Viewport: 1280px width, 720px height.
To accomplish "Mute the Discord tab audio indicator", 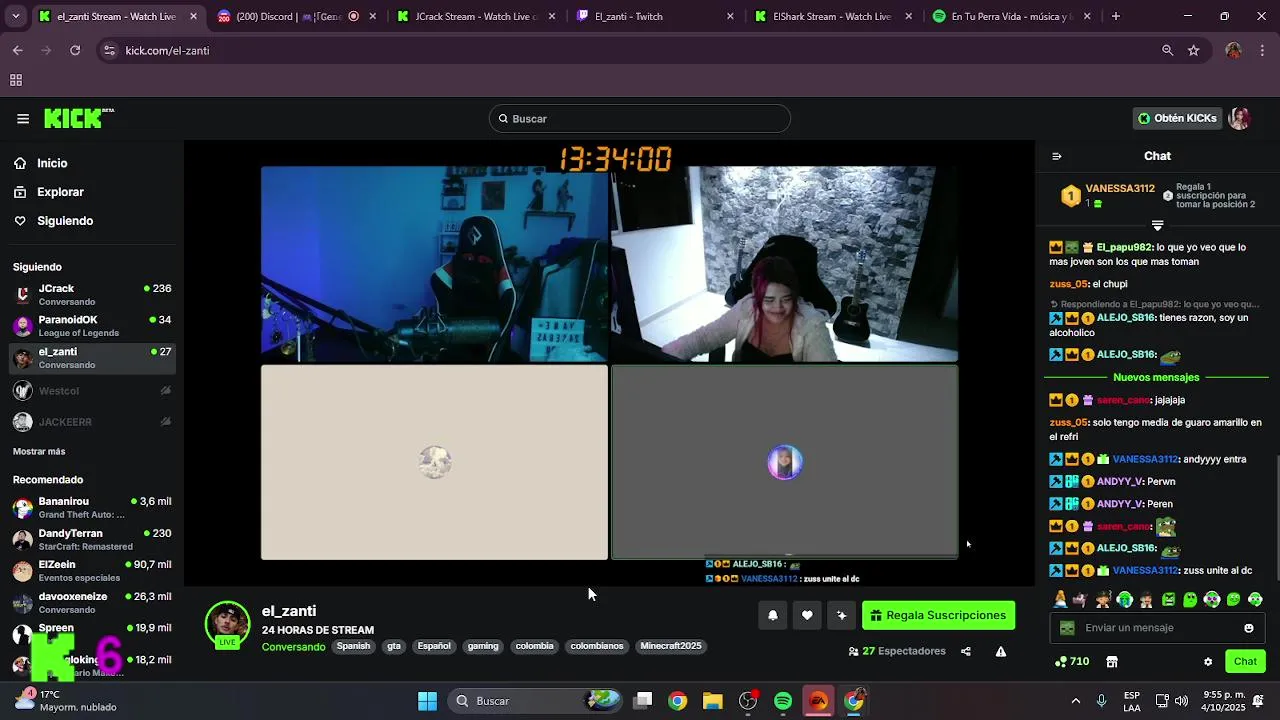I will [354, 16].
